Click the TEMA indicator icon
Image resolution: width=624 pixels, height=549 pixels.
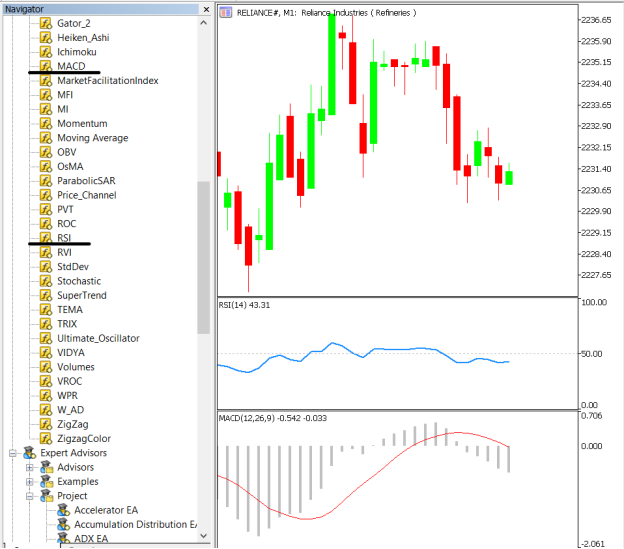click(46, 310)
